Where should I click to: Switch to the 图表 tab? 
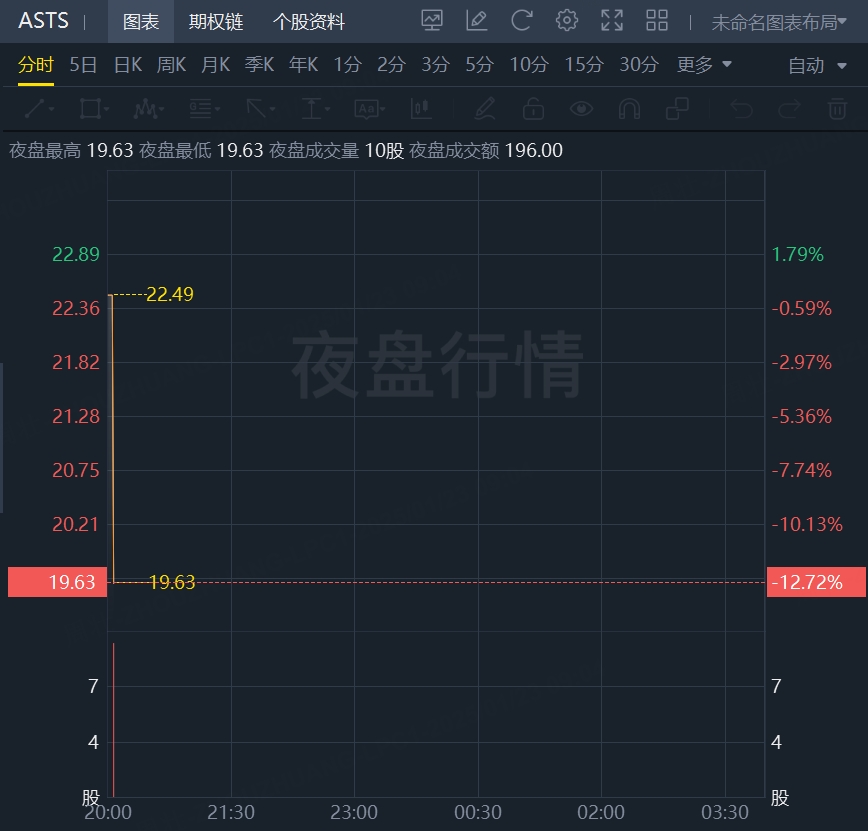coord(141,22)
